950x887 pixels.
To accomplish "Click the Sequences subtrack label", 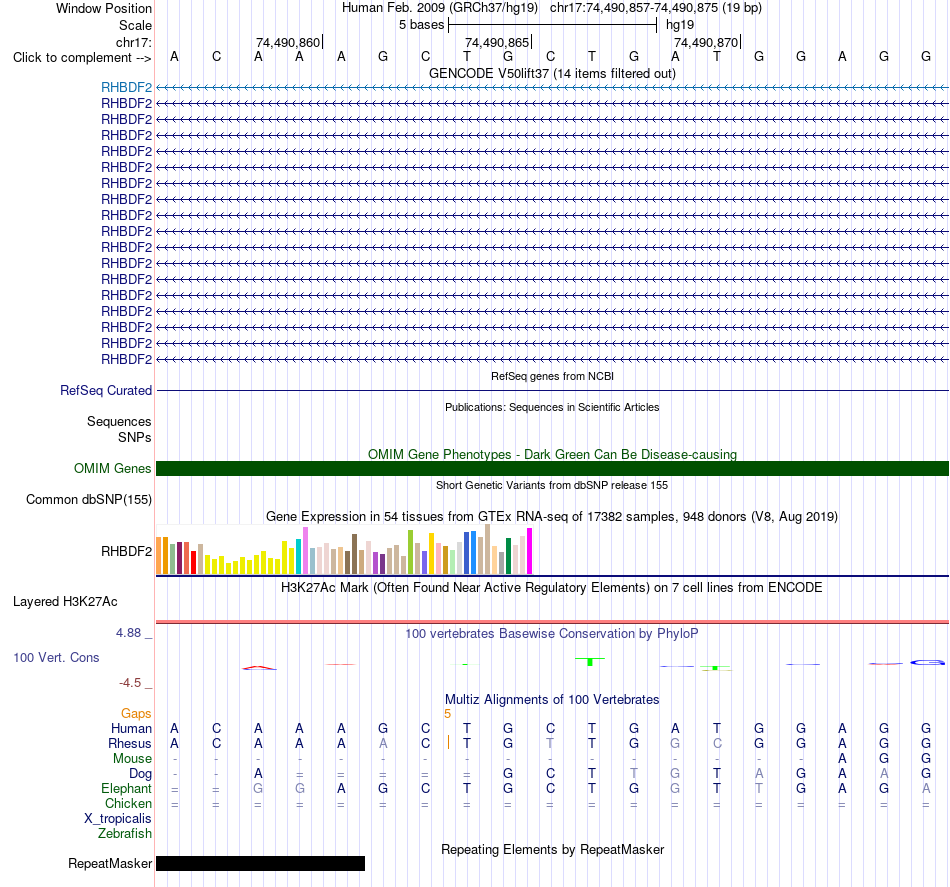I will click(119, 421).
